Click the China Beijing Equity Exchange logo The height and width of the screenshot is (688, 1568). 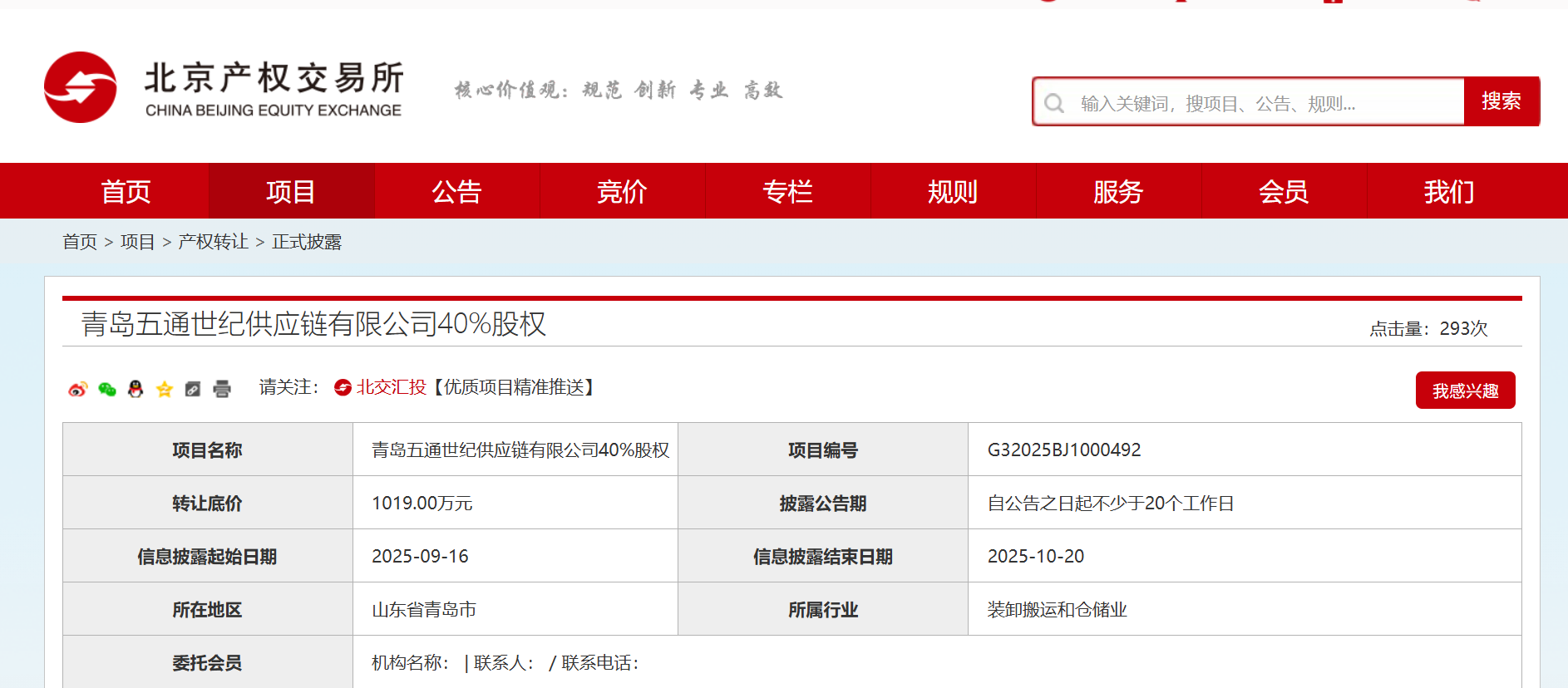click(223, 88)
